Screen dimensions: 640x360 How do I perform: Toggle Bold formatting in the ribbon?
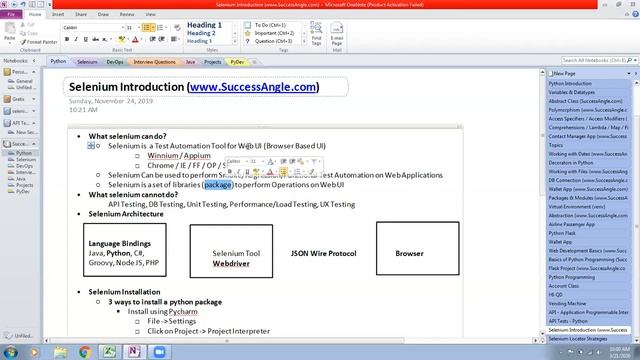[x=67, y=39]
